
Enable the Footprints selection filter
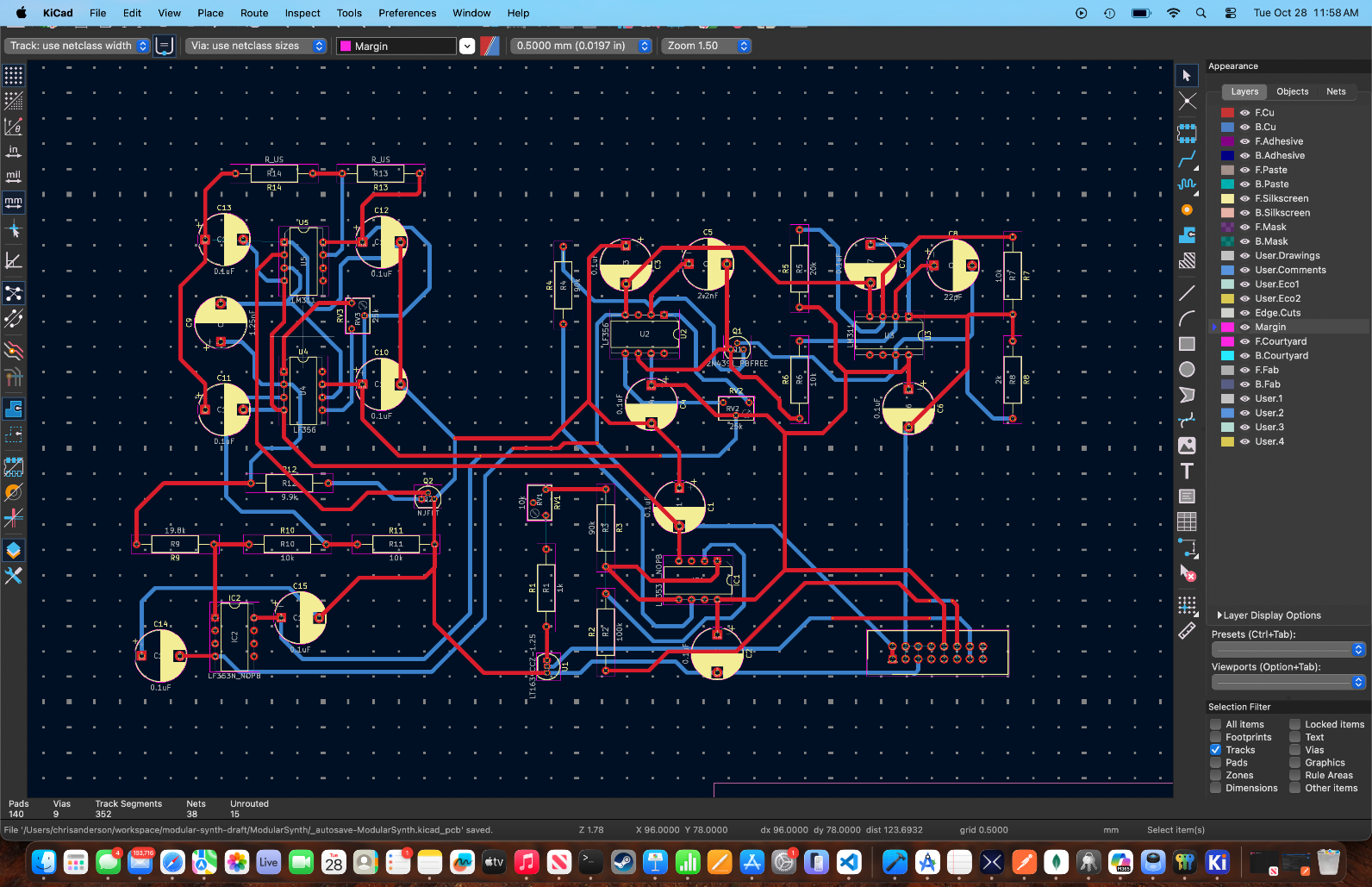click(x=1215, y=737)
